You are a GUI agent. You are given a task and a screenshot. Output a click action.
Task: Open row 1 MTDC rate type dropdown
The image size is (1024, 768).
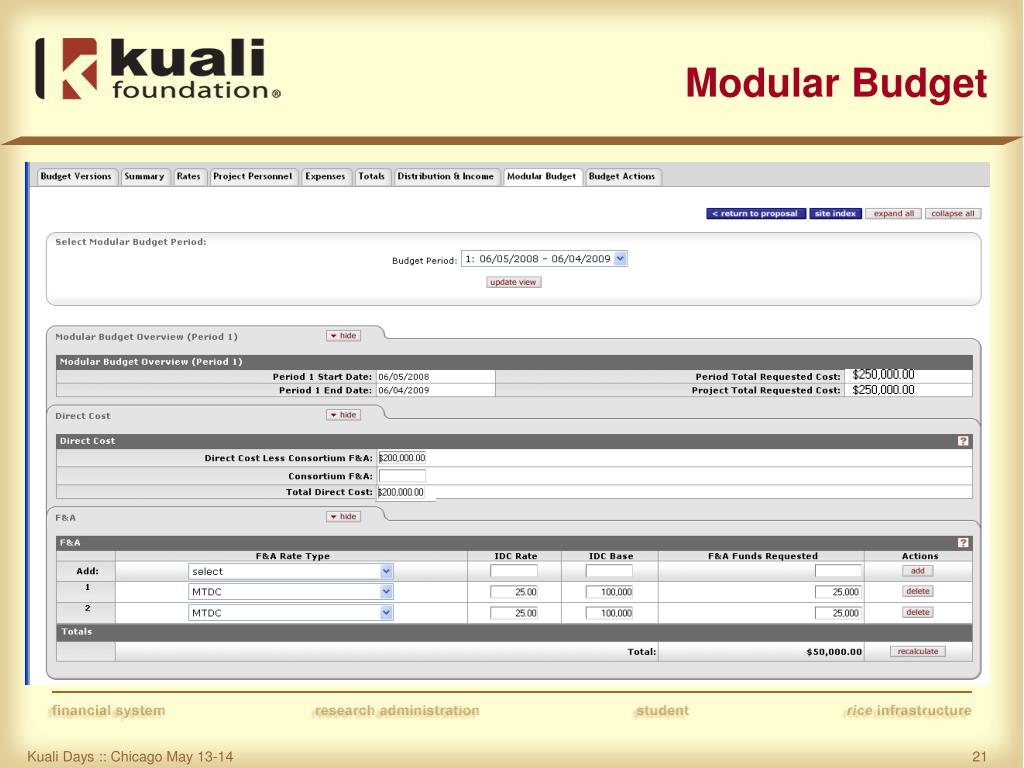291,592
